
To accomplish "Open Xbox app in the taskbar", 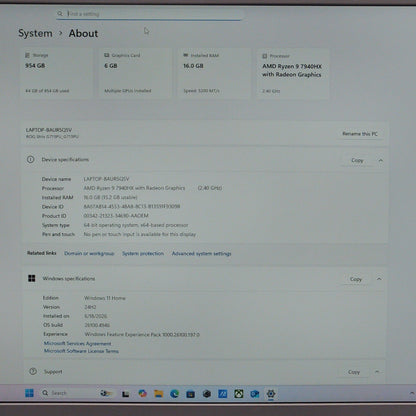I will (x=239, y=394).
